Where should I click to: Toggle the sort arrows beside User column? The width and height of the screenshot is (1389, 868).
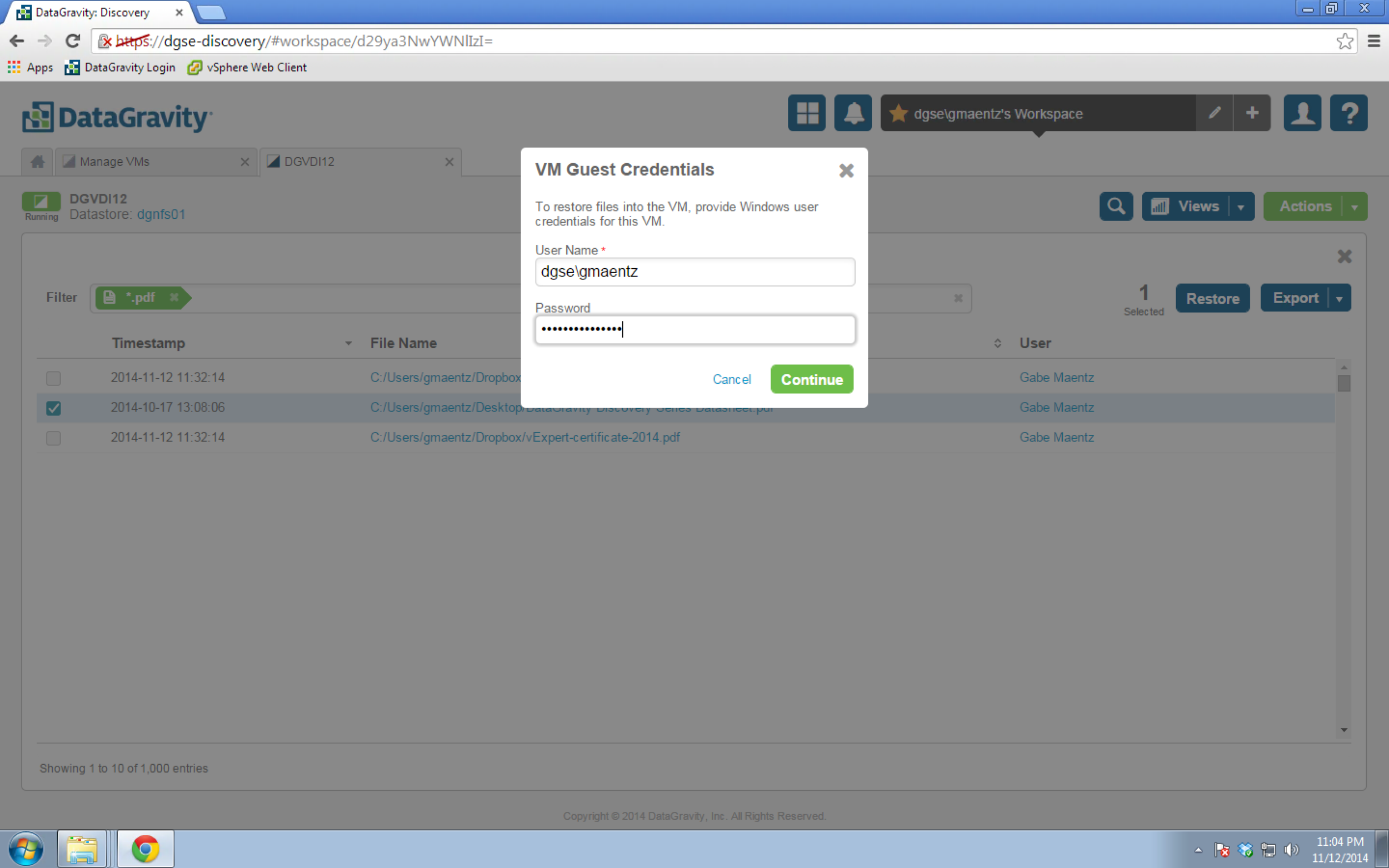point(997,343)
